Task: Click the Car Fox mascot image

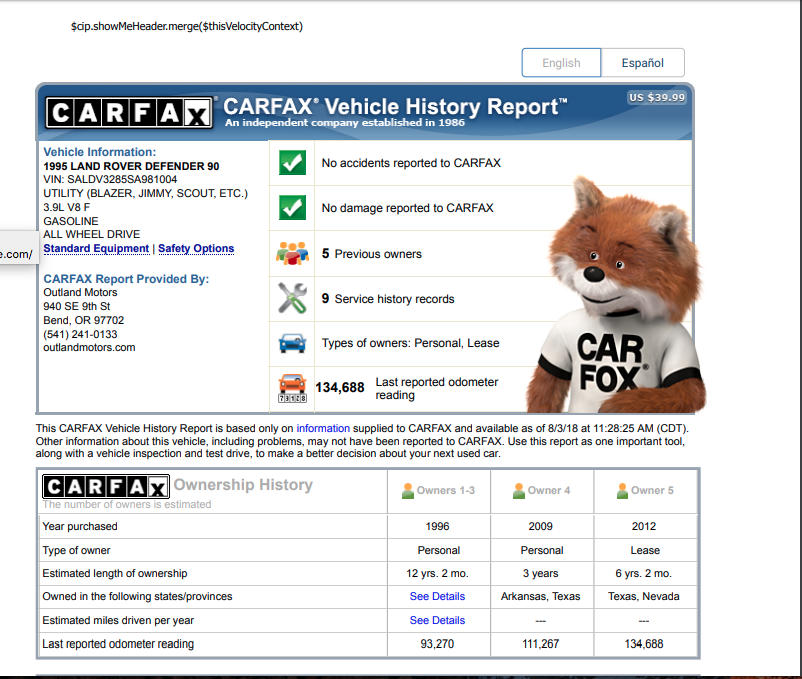Action: (616, 297)
